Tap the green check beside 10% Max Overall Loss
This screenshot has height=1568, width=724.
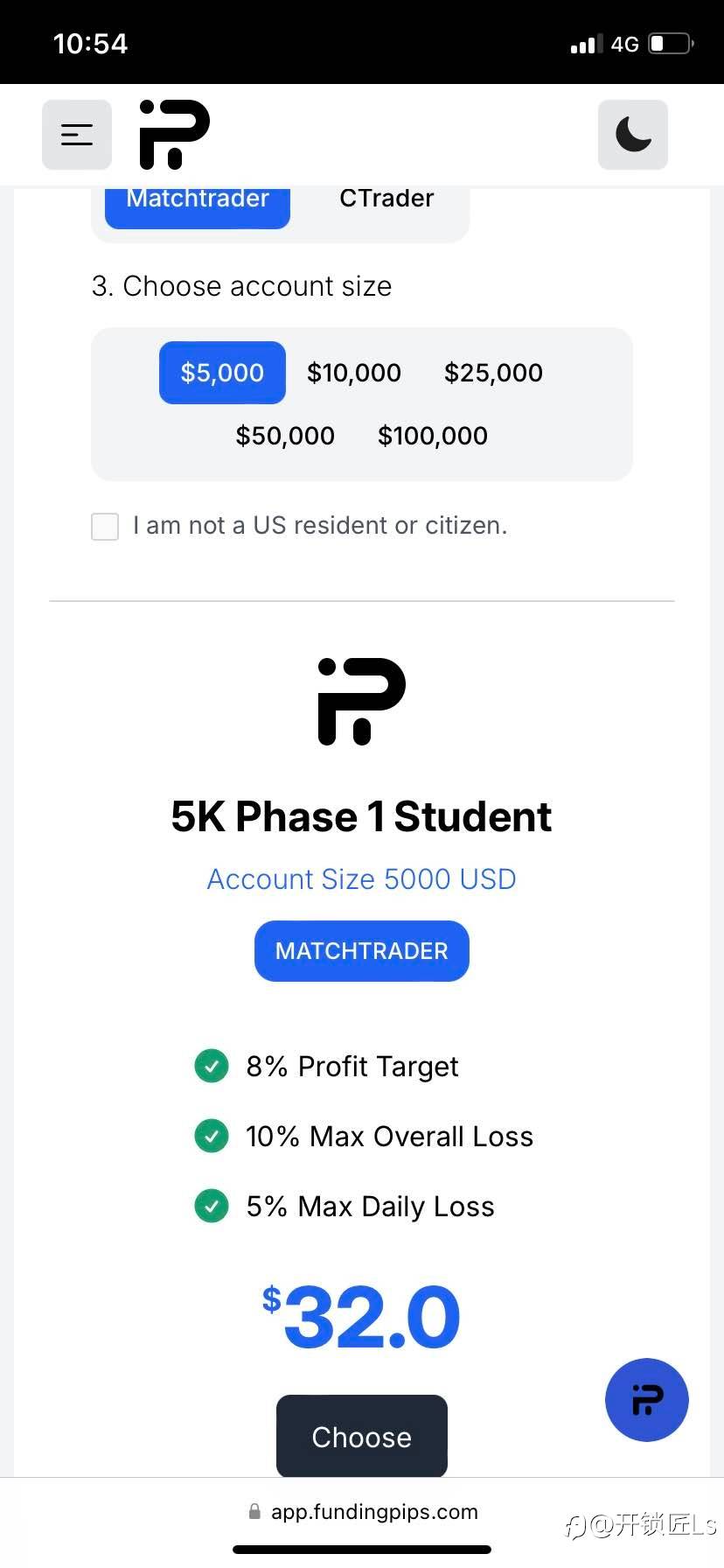click(212, 1136)
